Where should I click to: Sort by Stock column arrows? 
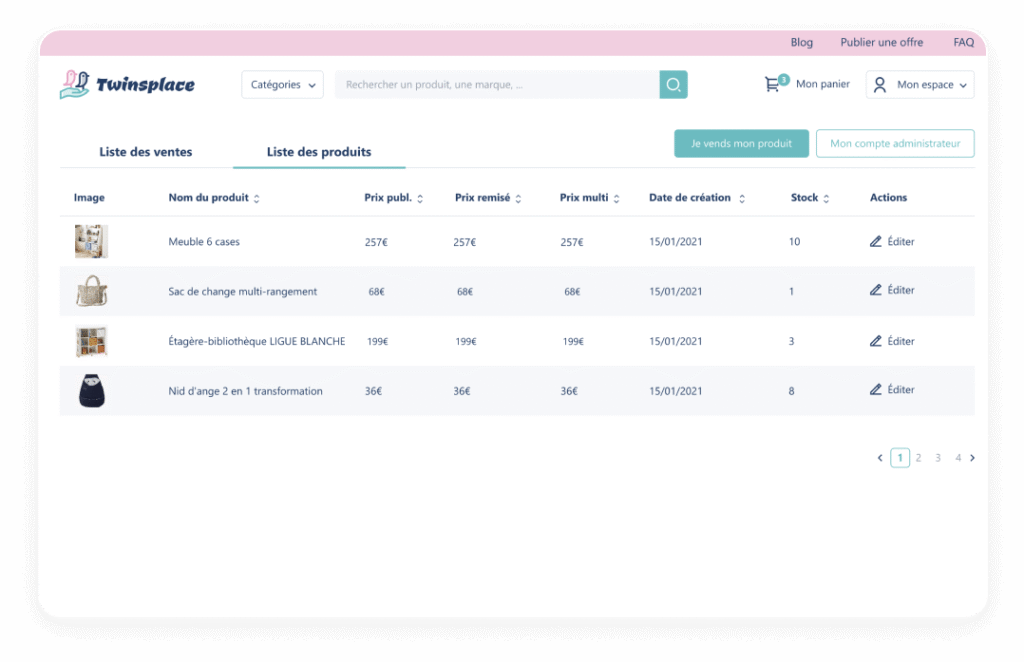(x=826, y=199)
